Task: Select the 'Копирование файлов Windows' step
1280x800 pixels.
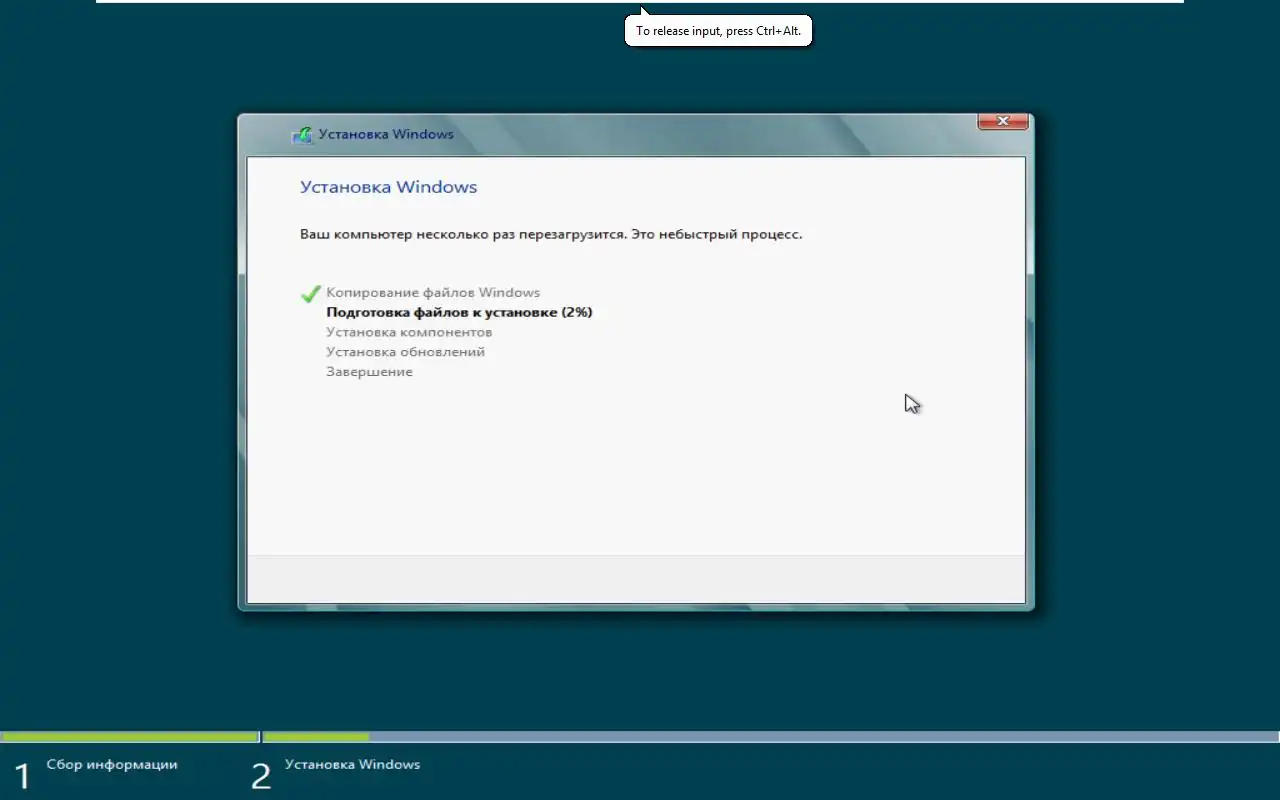Action: (433, 293)
